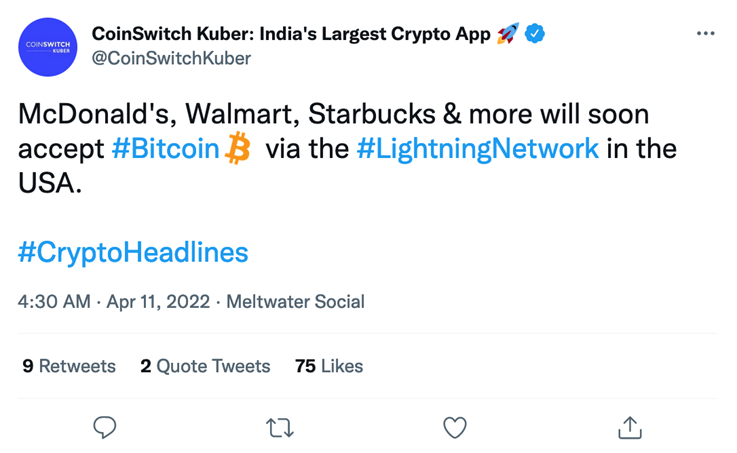Open the share upload icon
Viewport: 737px width, 453px height.
[x=630, y=427]
